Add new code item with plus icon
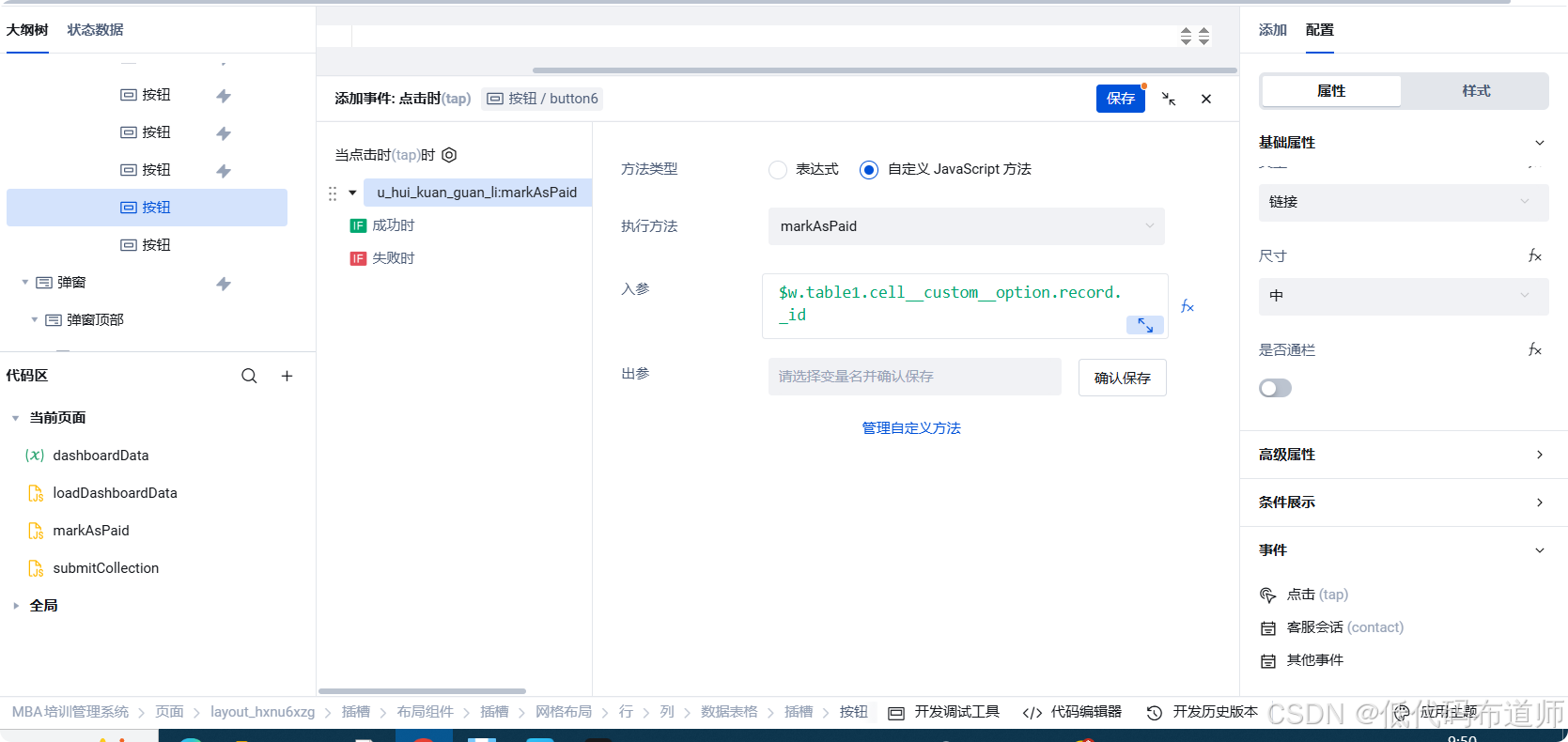This screenshot has width=1568, height=742. (287, 376)
